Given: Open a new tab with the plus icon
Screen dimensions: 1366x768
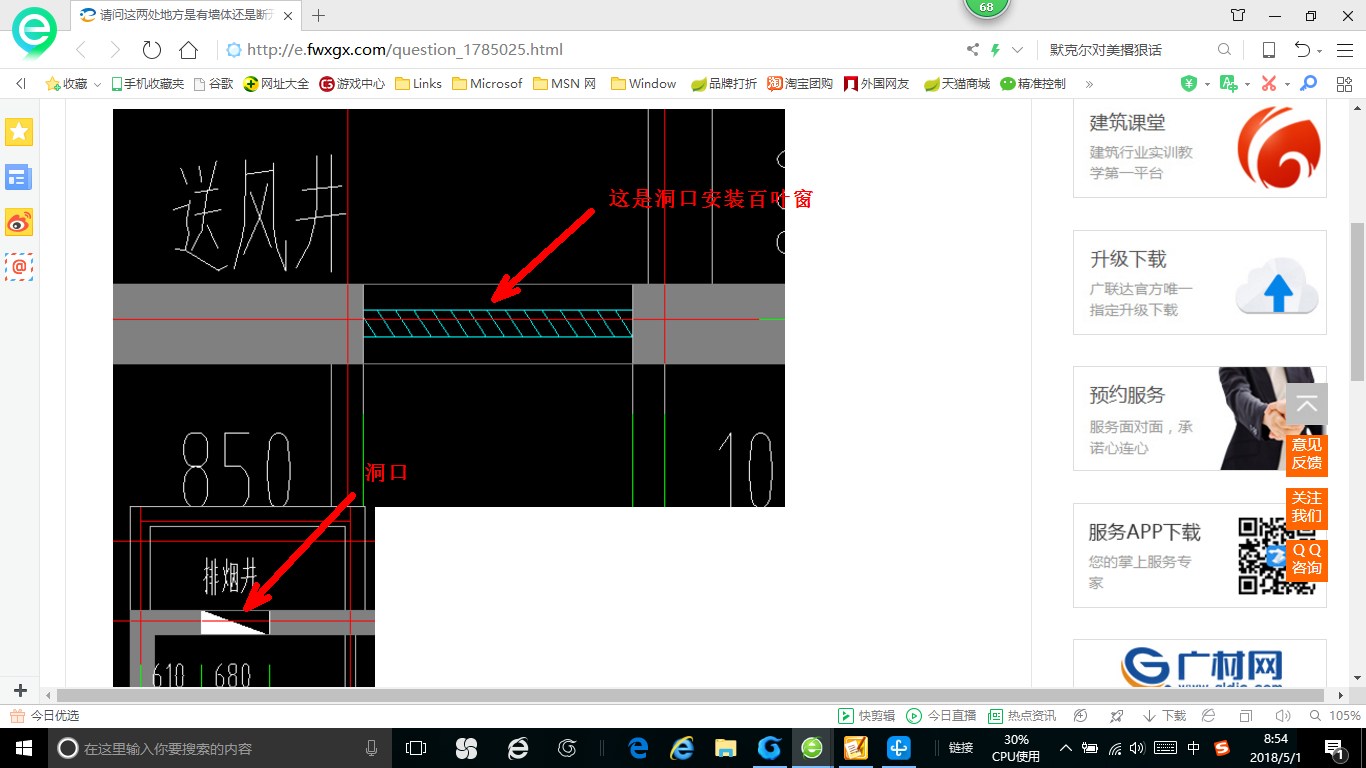Looking at the screenshot, I should coord(319,15).
